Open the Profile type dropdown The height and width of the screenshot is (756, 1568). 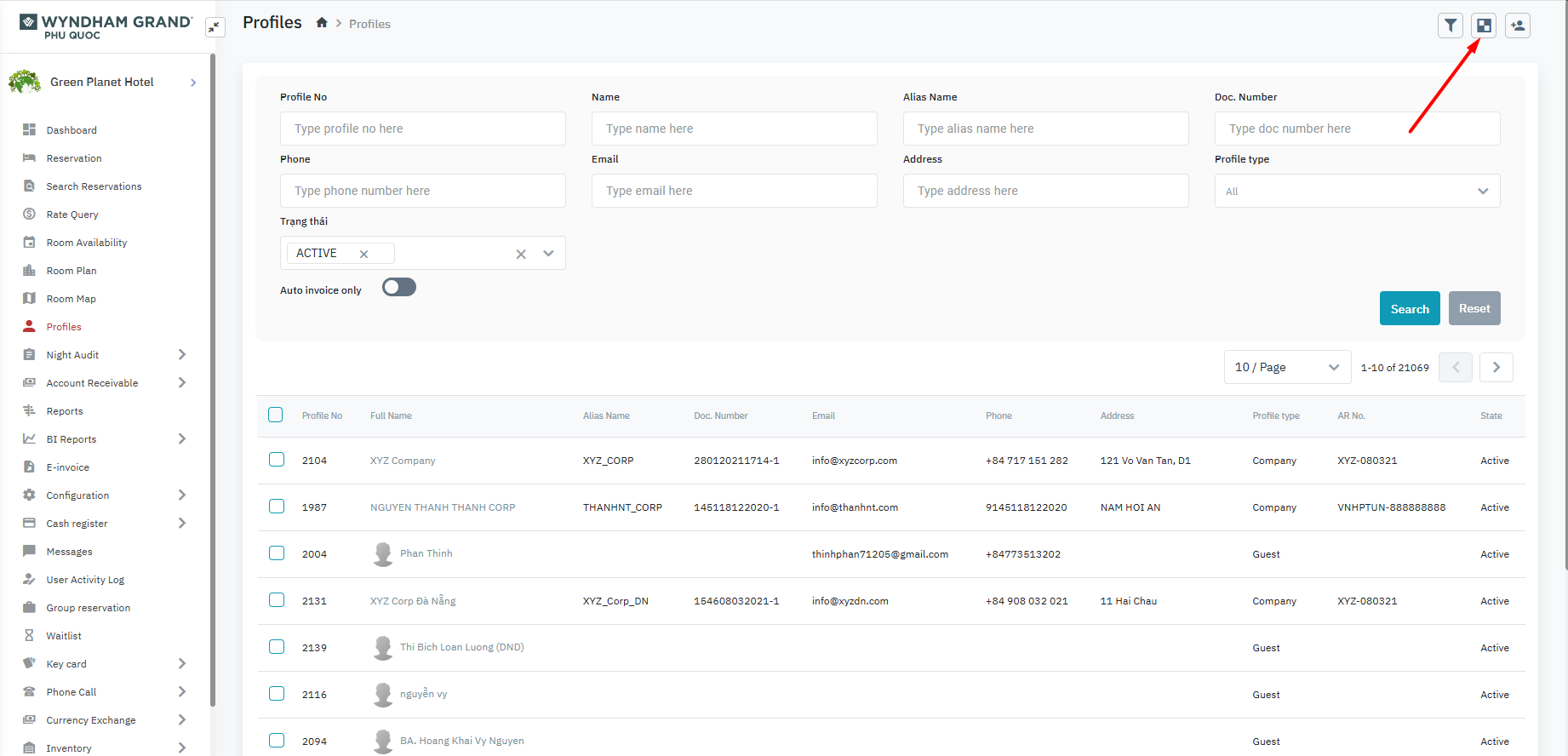[x=1357, y=191]
